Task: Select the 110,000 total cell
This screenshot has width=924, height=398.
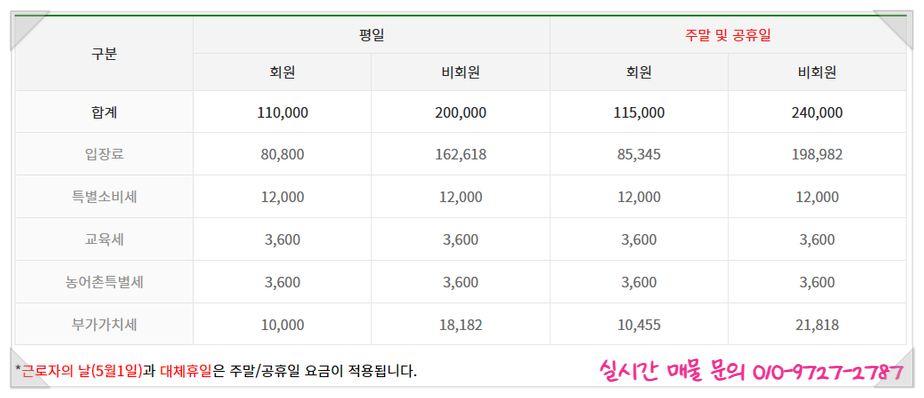Action: 282,112
